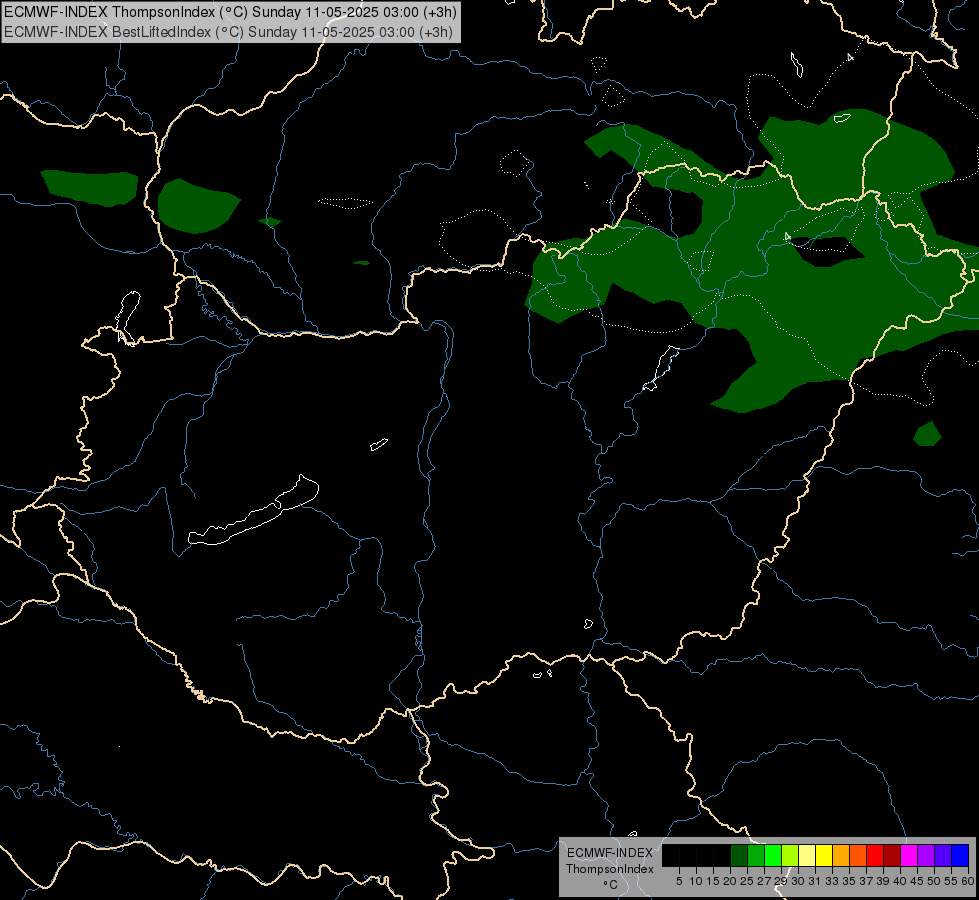979x900 pixels.
Task: Select the dark red 39–40 legend swatch
Action: [892, 855]
